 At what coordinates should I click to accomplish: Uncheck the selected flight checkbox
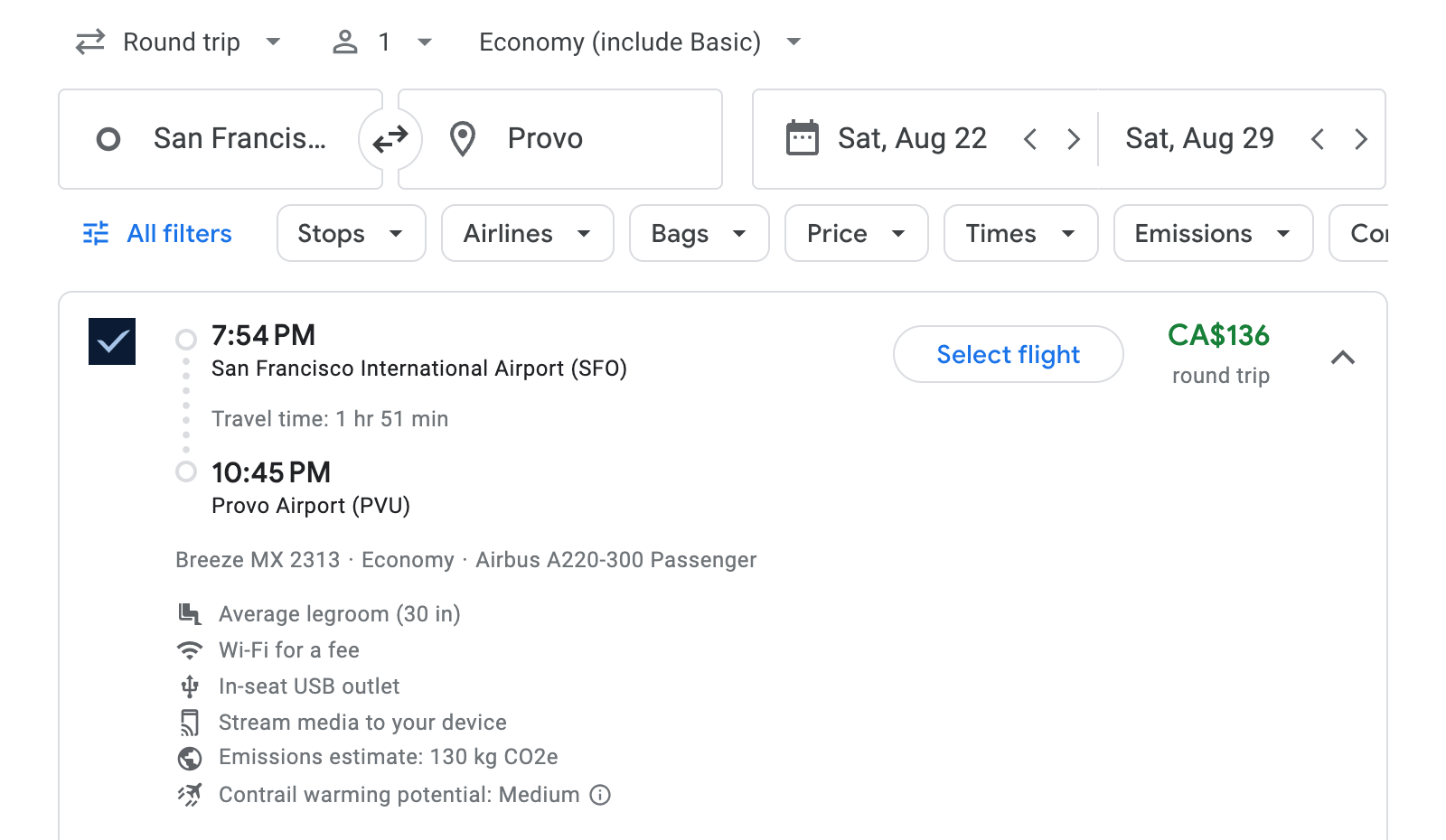[112, 341]
